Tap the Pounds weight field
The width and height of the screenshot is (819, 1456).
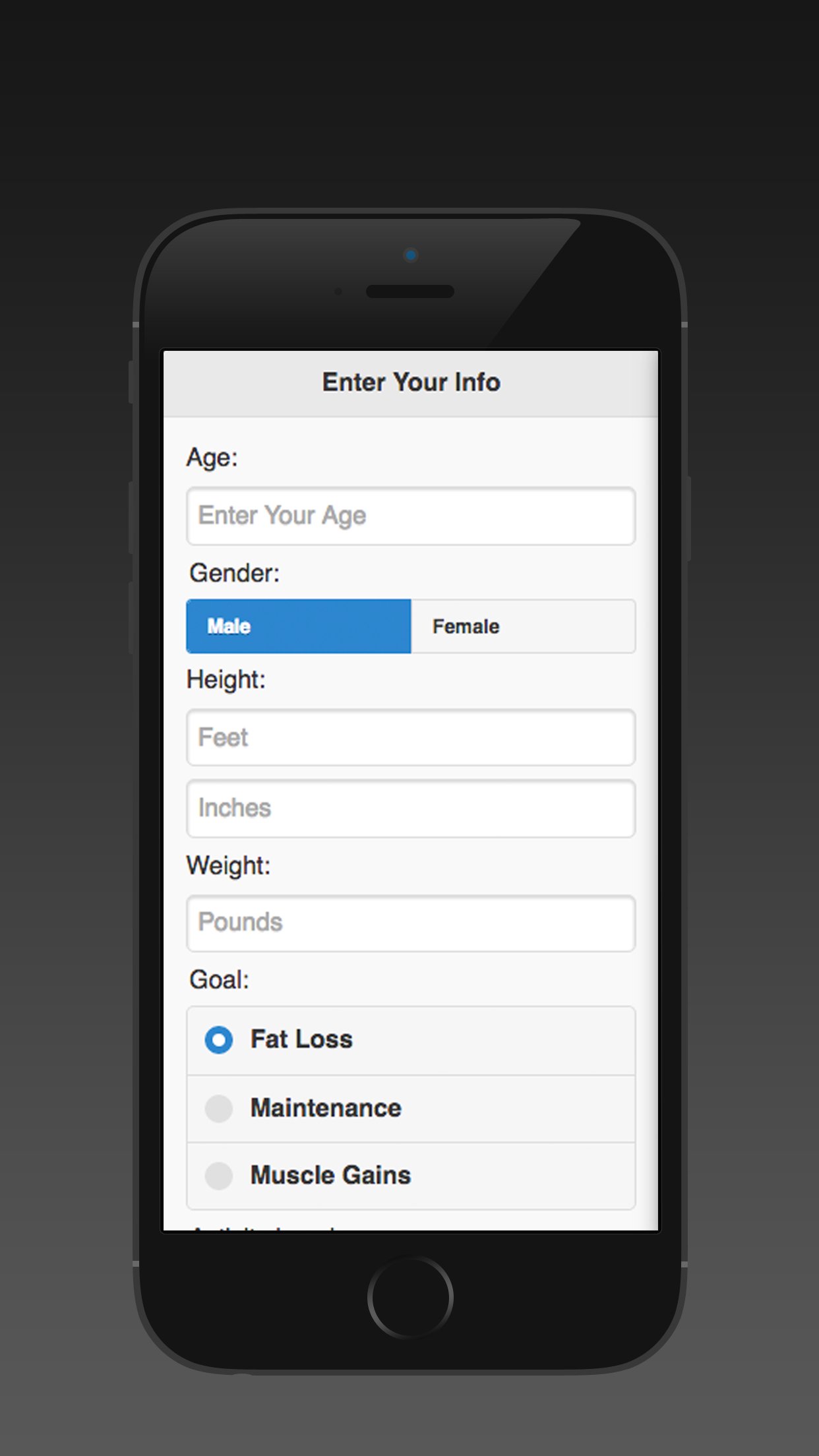(410, 923)
